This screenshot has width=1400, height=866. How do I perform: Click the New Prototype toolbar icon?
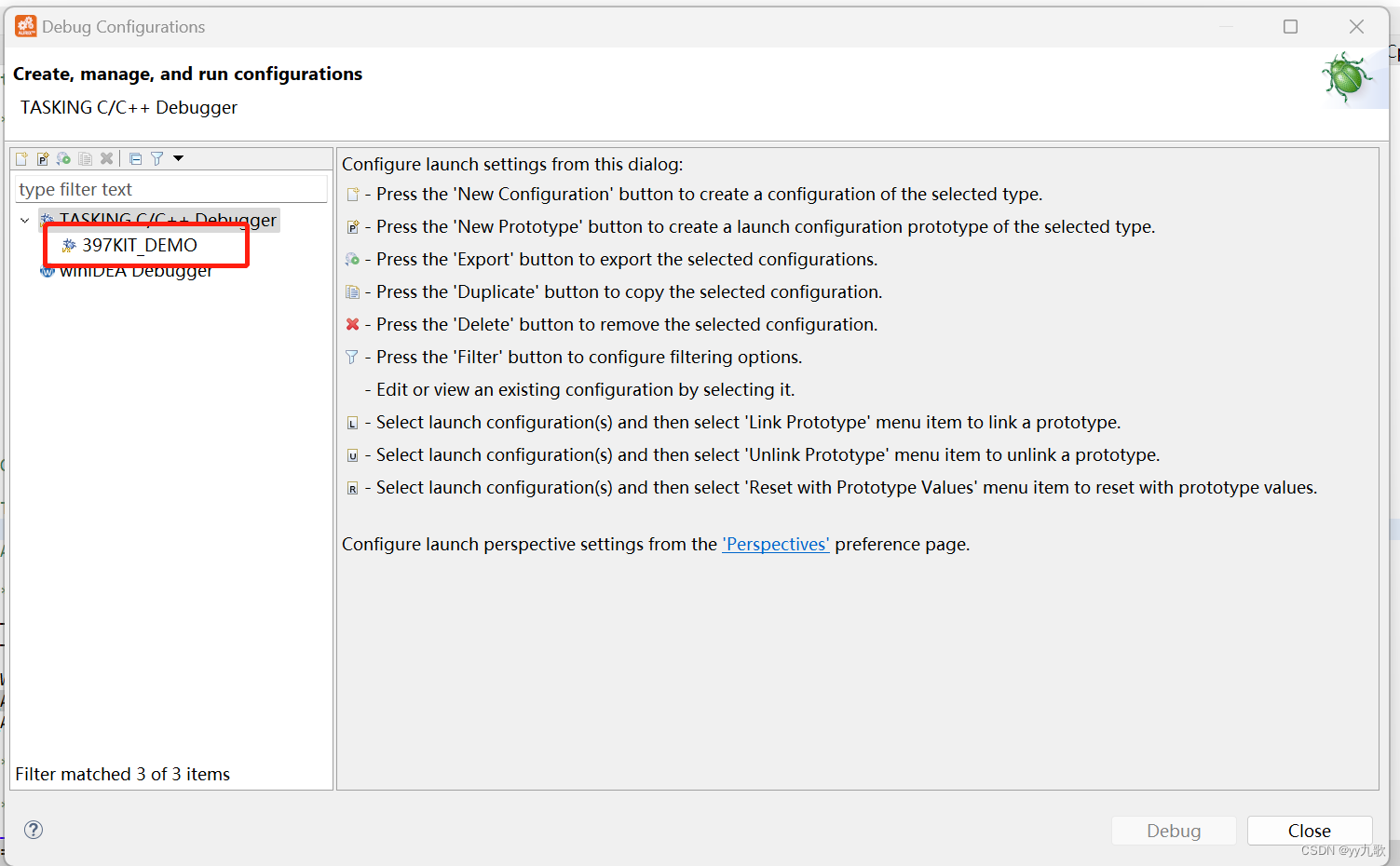pos(43,158)
